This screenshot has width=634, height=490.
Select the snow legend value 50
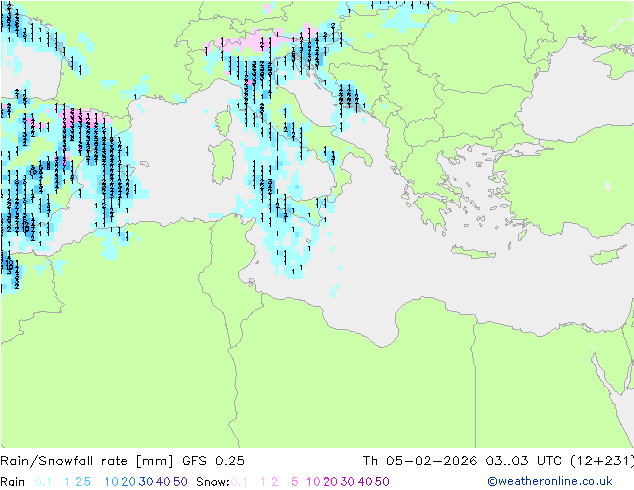(x=382, y=482)
